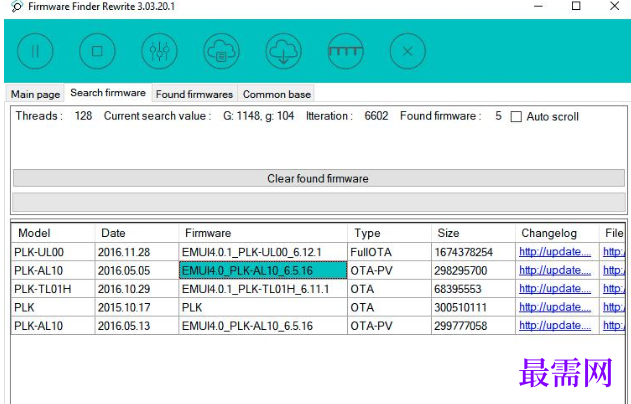Click the size cell 68395553
The width and height of the screenshot is (631, 404).
click(473, 289)
